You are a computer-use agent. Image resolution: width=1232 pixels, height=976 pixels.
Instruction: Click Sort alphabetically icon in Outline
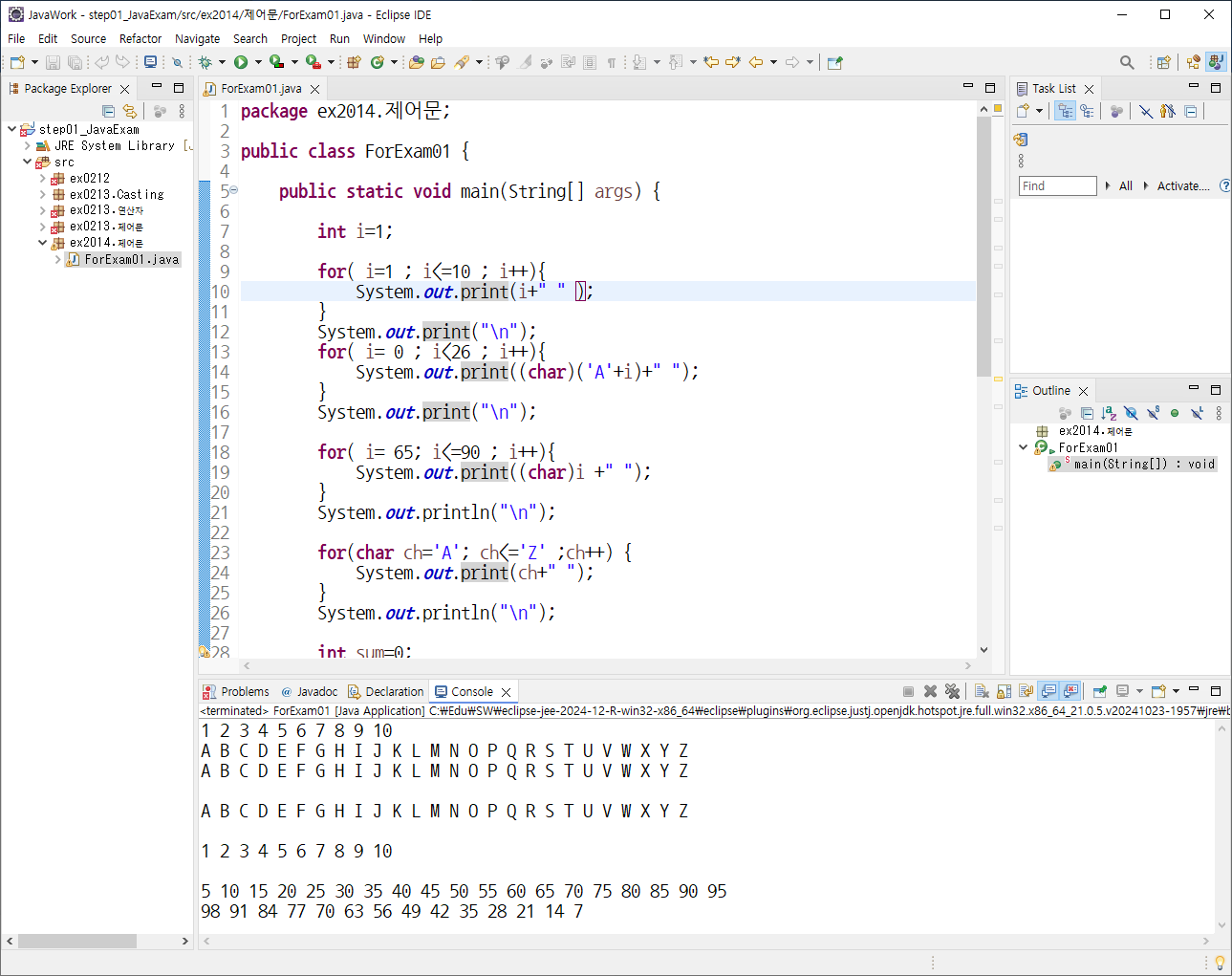click(x=1109, y=413)
